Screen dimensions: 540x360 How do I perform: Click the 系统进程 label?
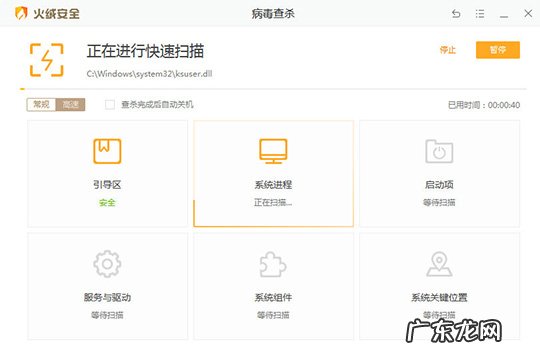tap(273, 185)
